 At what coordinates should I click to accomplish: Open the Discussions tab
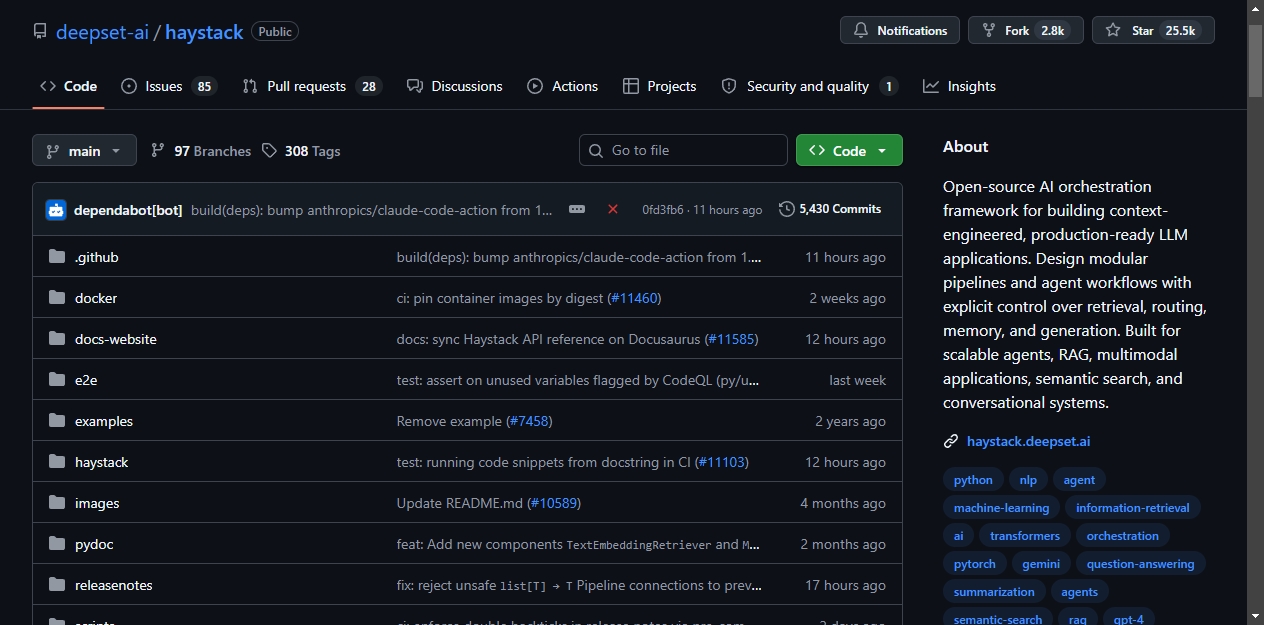pos(455,86)
